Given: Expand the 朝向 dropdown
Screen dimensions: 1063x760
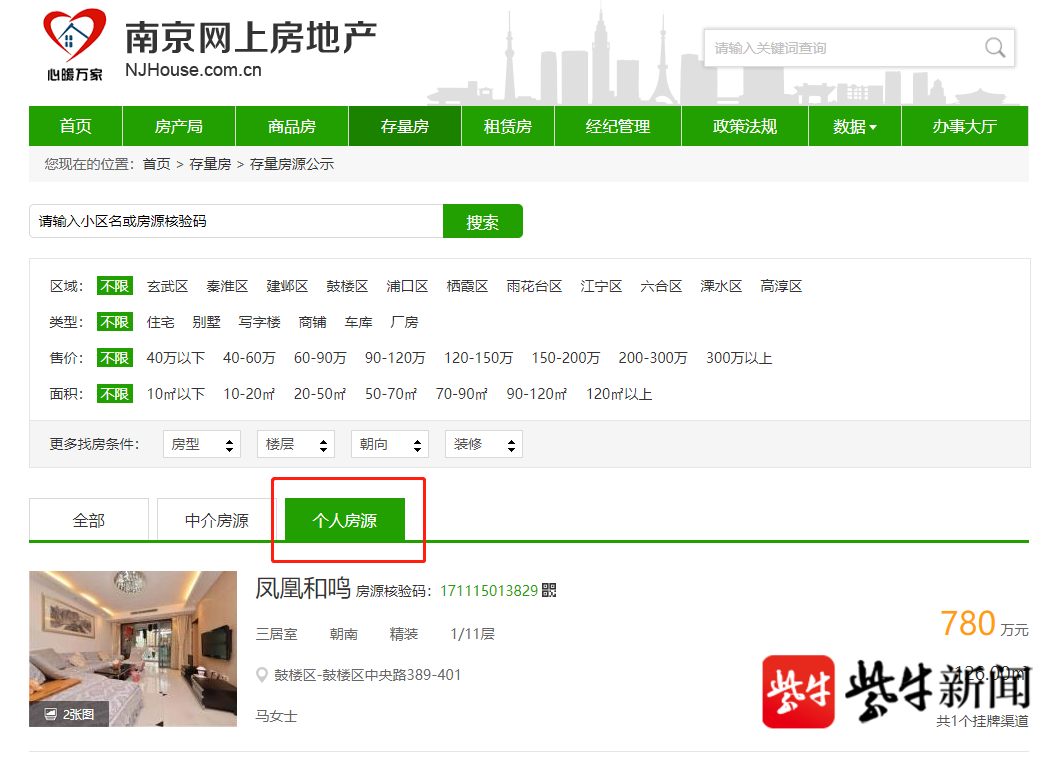Looking at the screenshot, I should tap(389, 444).
